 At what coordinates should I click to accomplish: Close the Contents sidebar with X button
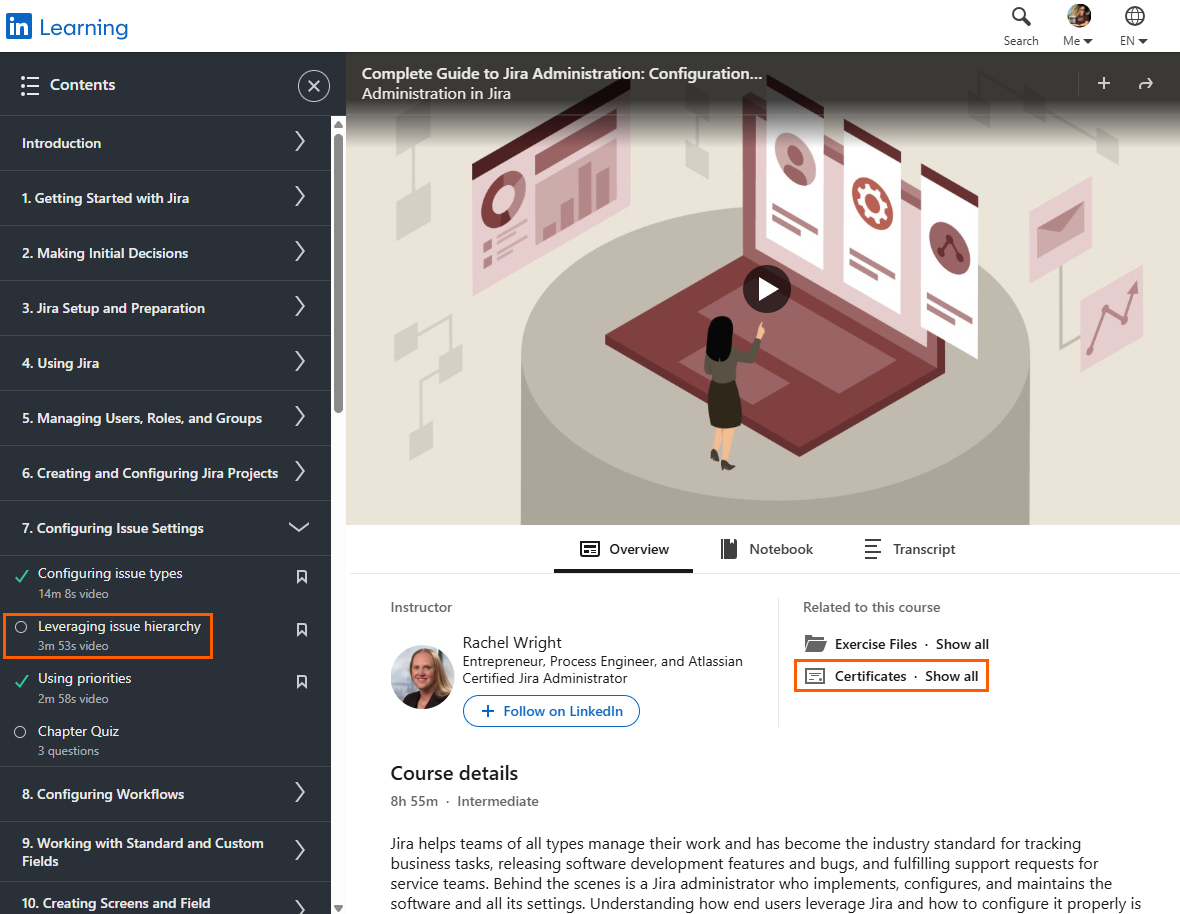(314, 86)
